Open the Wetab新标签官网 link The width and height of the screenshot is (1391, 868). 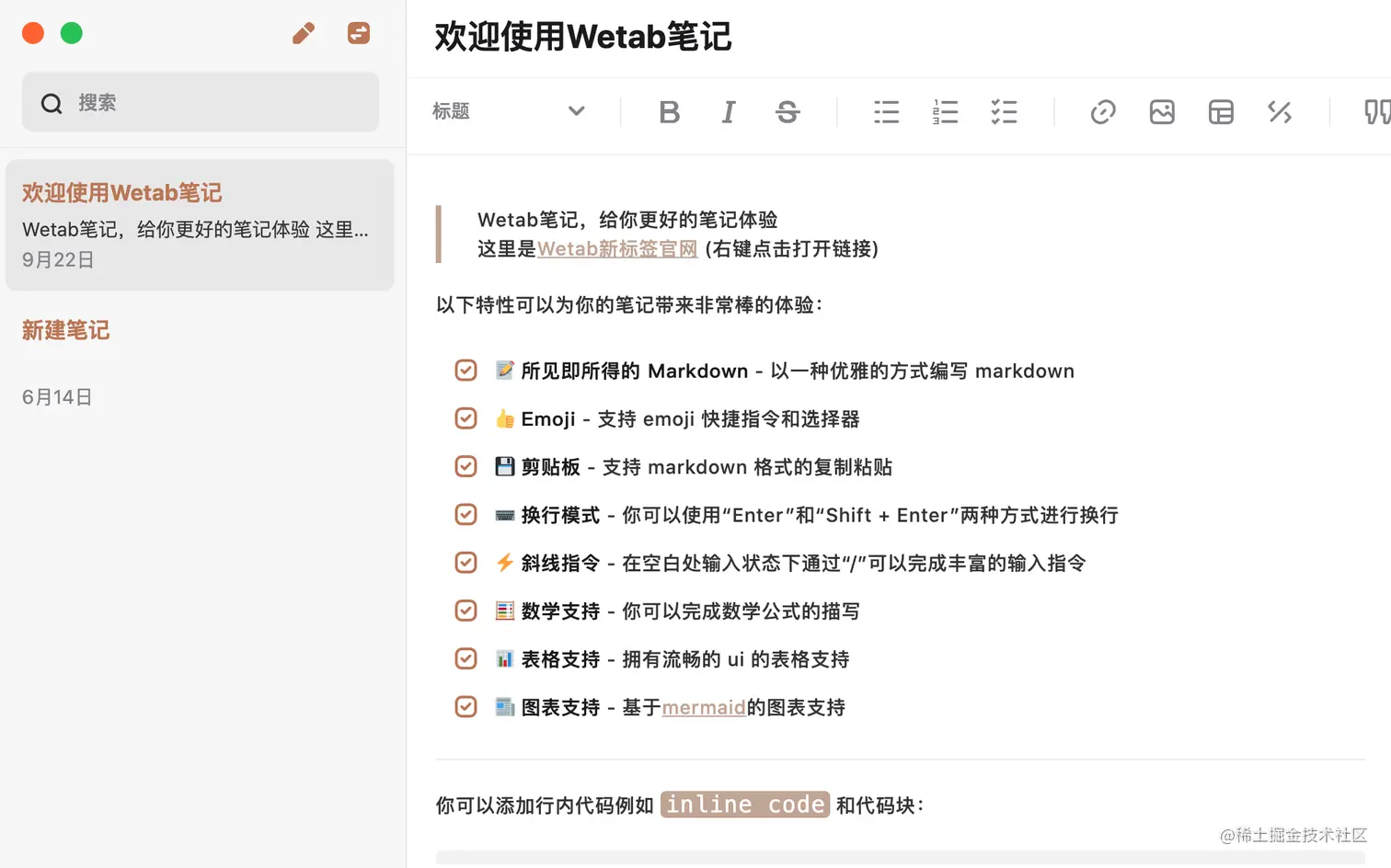(x=617, y=248)
